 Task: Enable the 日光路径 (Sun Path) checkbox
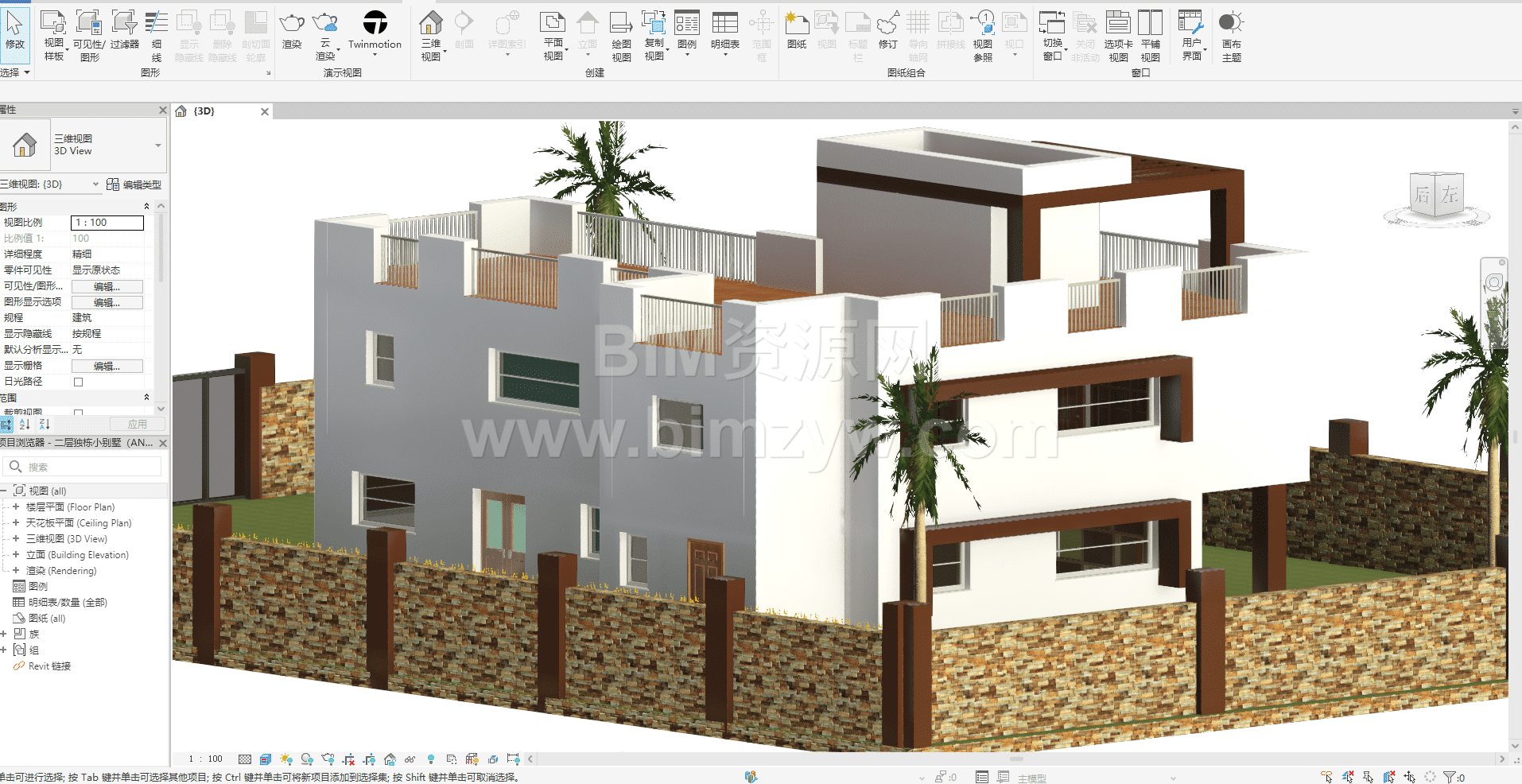pos(78,382)
